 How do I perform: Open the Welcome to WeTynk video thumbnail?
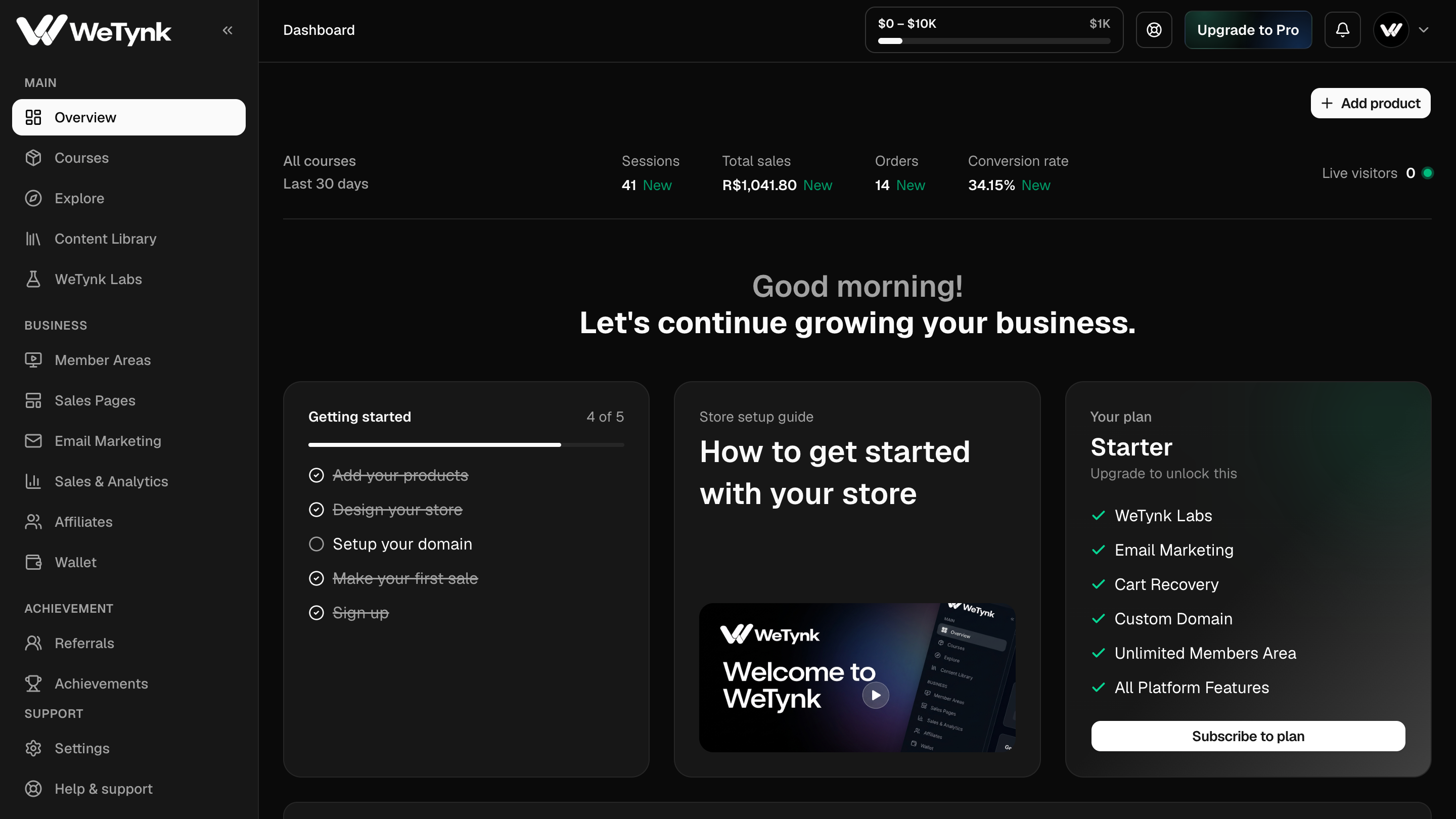(857, 677)
